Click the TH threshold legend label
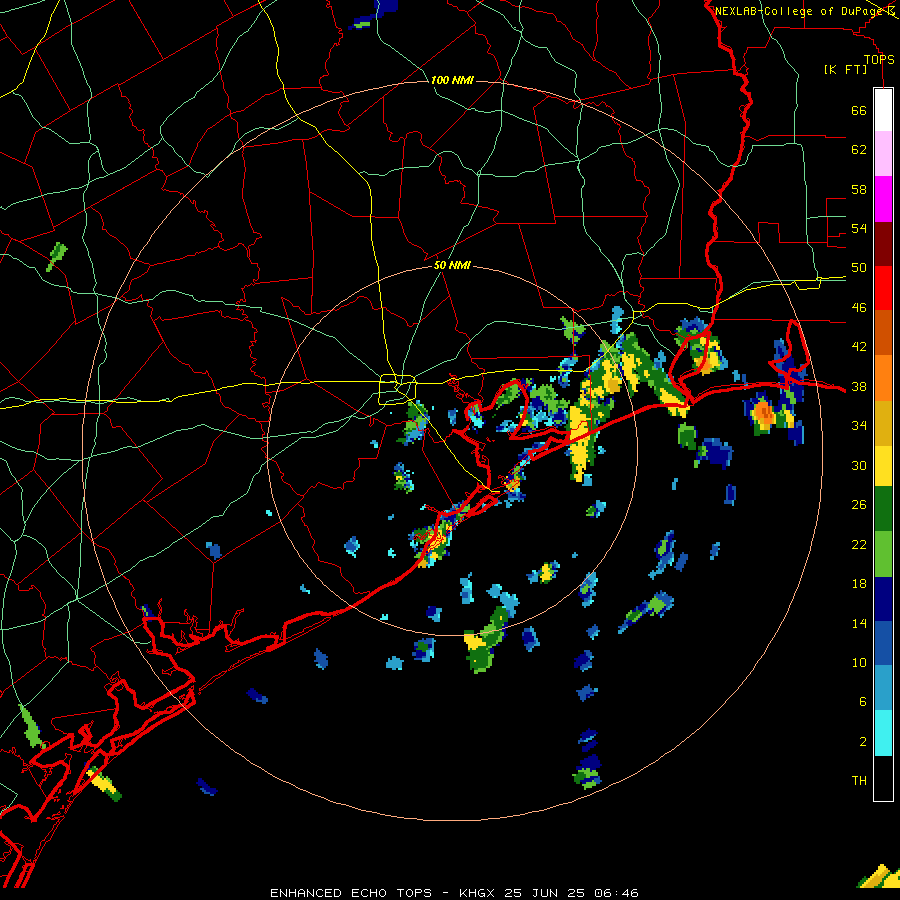The image size is (900, 900). point(859,781)
